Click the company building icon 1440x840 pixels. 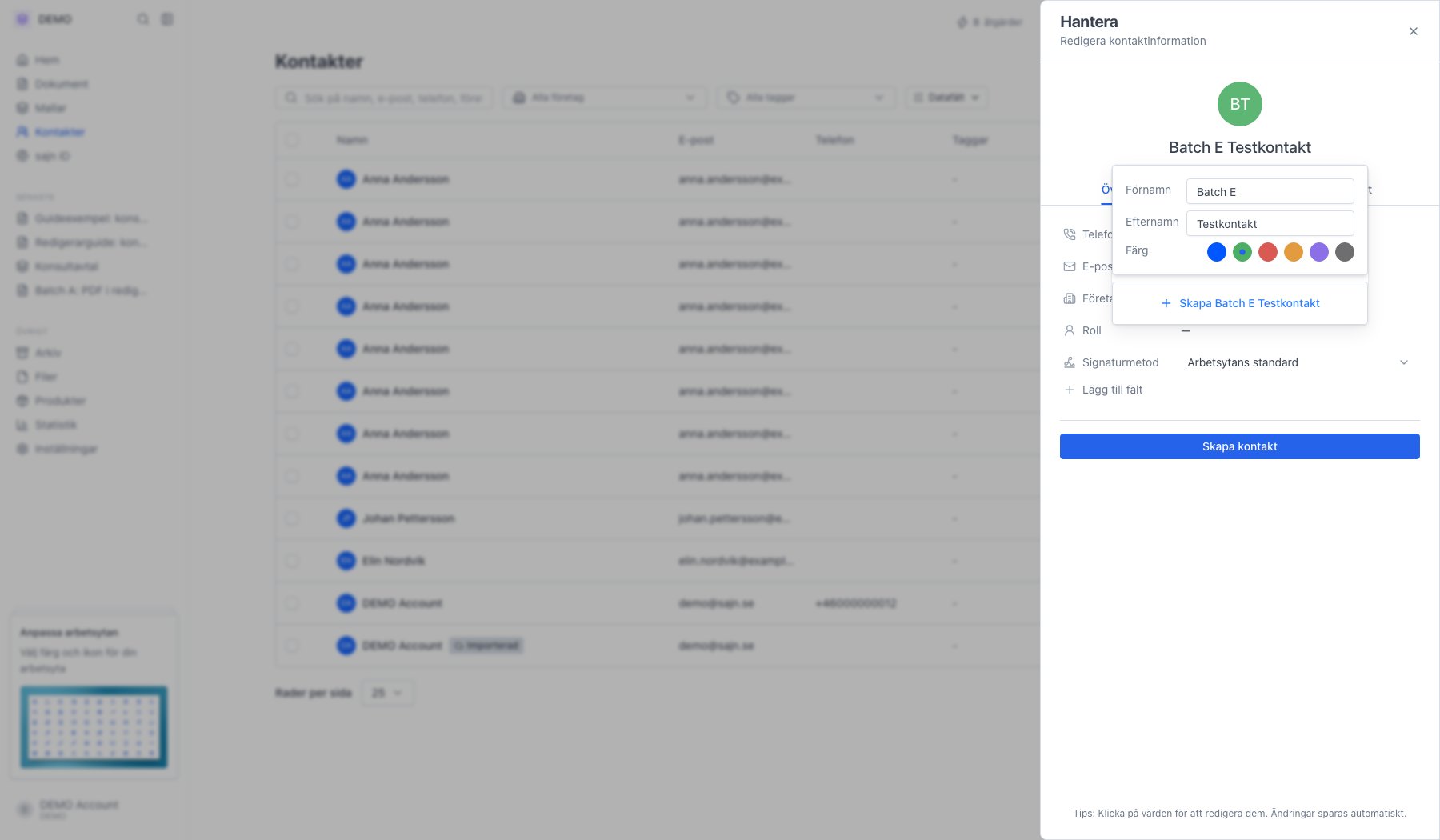pyautogui.click(x=1069, y=298)
